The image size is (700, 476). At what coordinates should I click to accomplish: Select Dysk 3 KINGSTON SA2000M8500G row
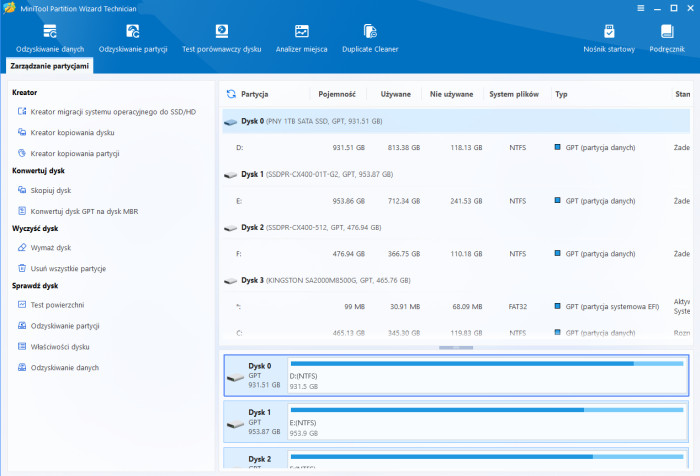coord(456,280)
